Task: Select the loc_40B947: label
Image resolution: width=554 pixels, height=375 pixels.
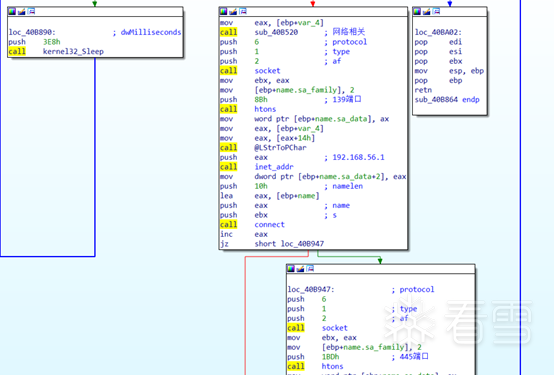Action: click(x=311, y=289)
